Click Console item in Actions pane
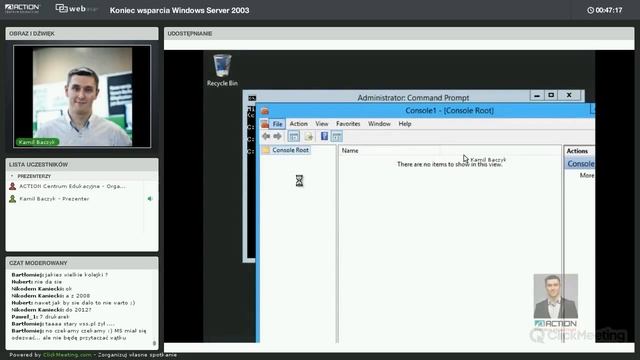Screen dimensions: 640x360 click(x=580, y=164)
